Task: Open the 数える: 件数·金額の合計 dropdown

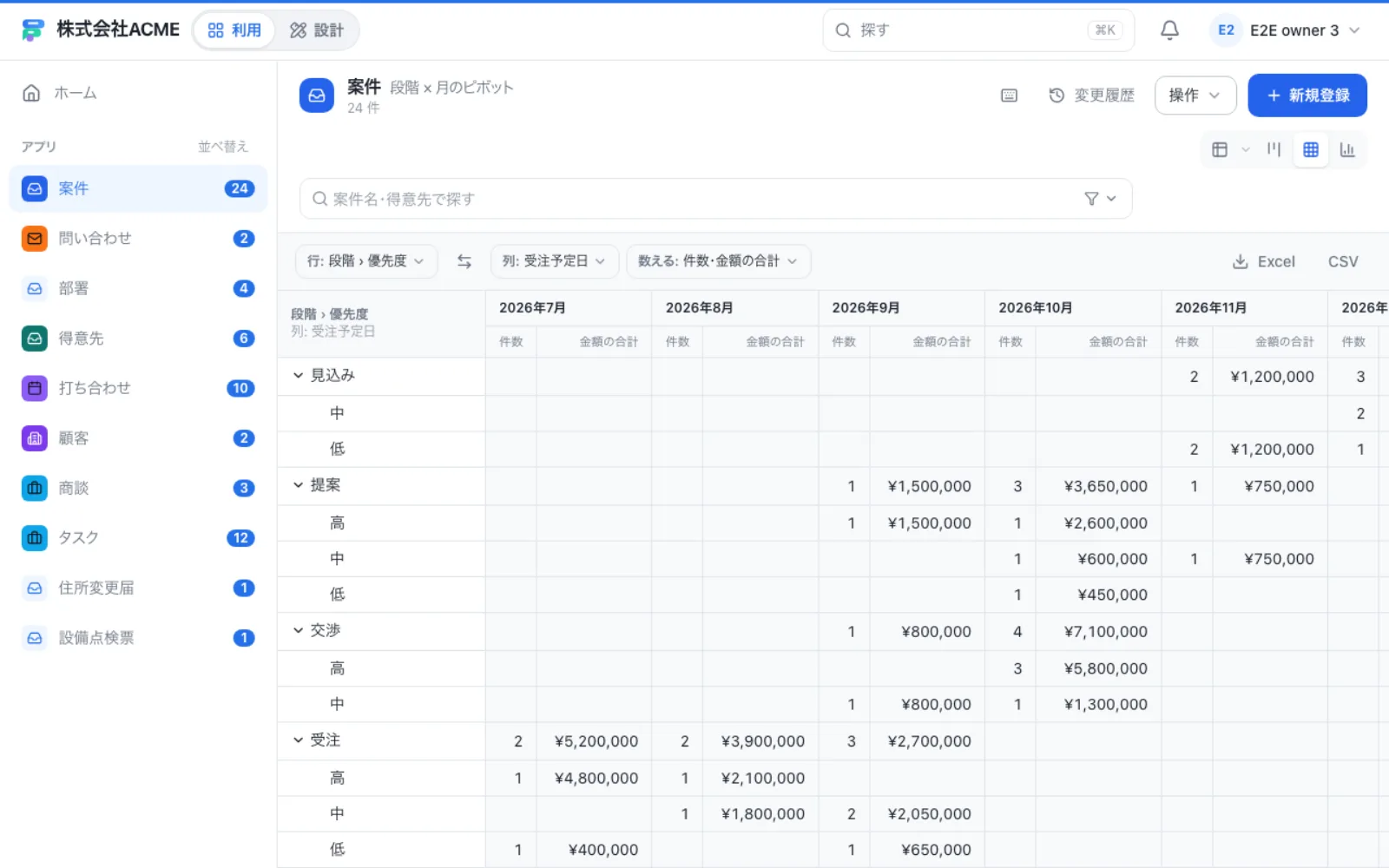Action: pyautogui.click(x=718, y=261)
